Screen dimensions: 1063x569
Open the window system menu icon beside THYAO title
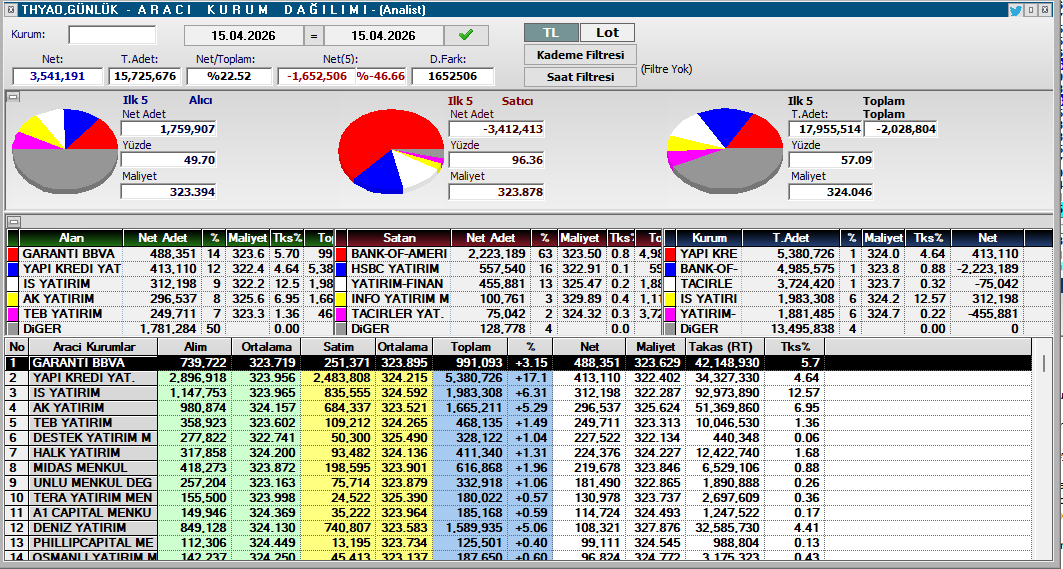pos(10,9)
